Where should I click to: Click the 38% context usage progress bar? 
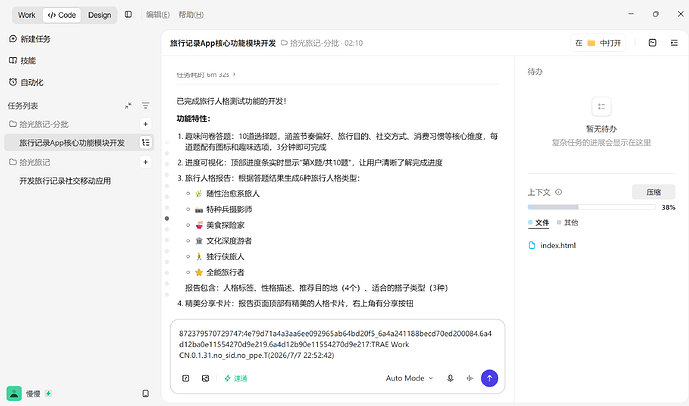(591, 207)
